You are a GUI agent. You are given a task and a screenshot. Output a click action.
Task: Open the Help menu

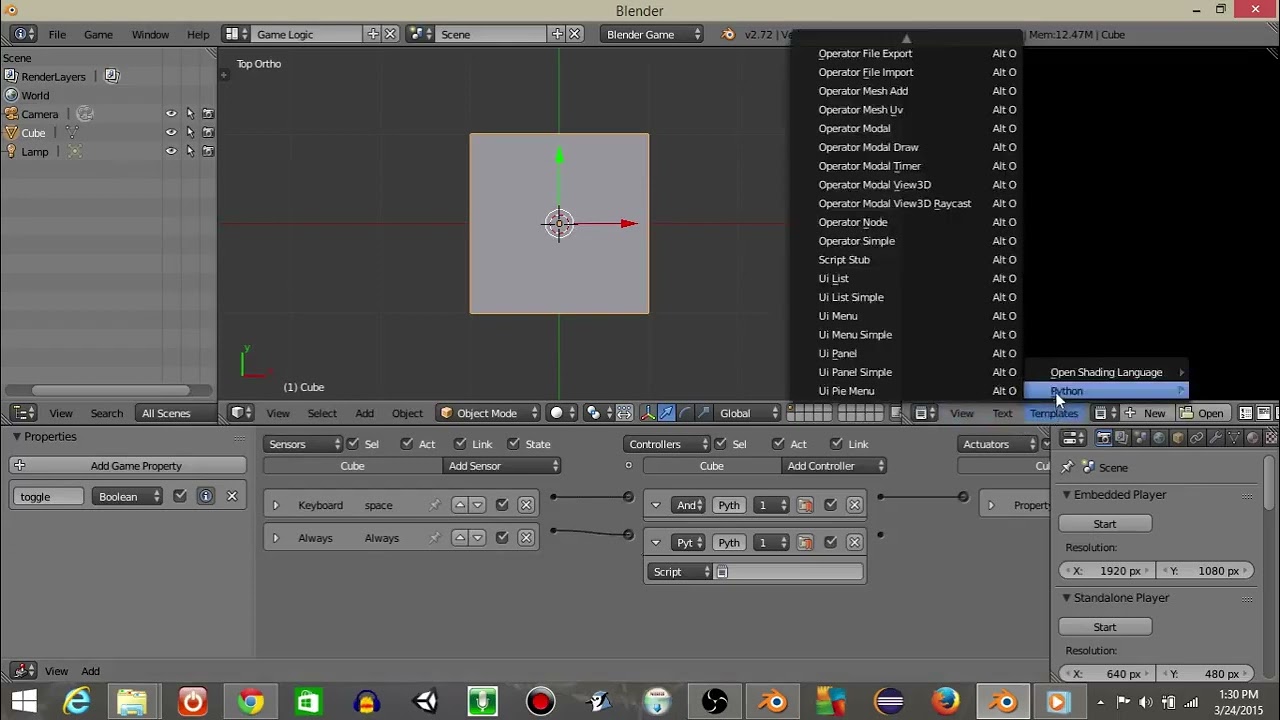(x=198, y=34)
